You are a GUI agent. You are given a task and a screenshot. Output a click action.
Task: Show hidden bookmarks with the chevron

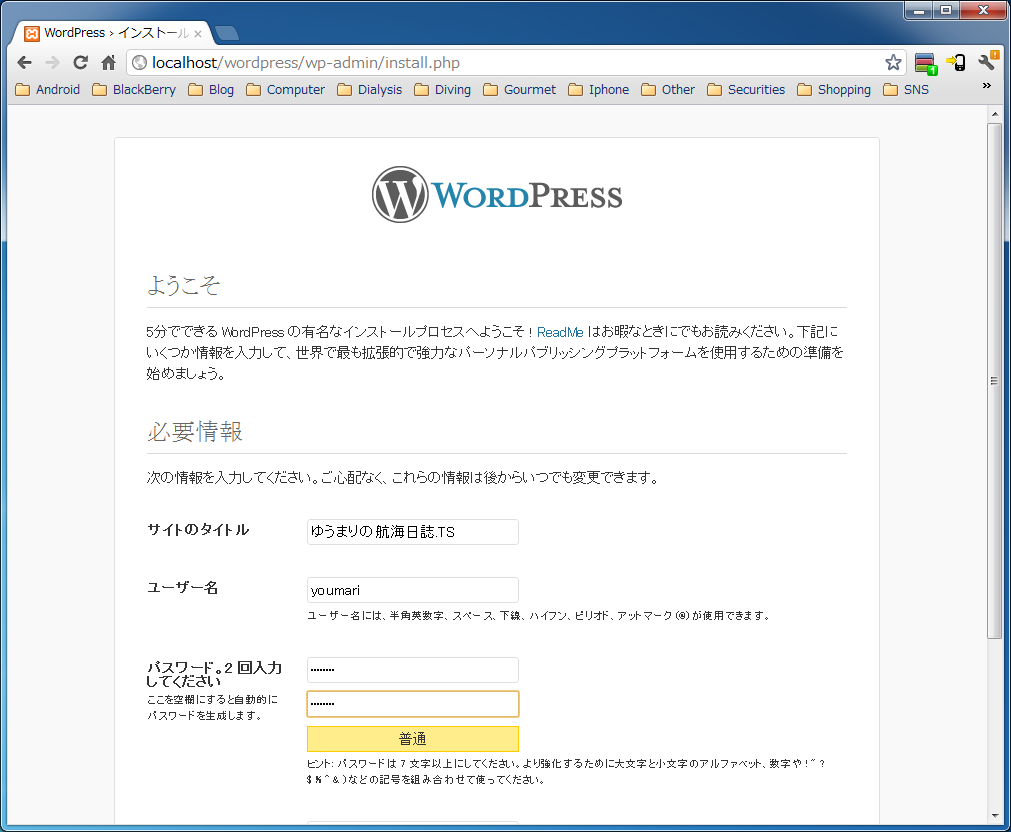tap(986, 86)
